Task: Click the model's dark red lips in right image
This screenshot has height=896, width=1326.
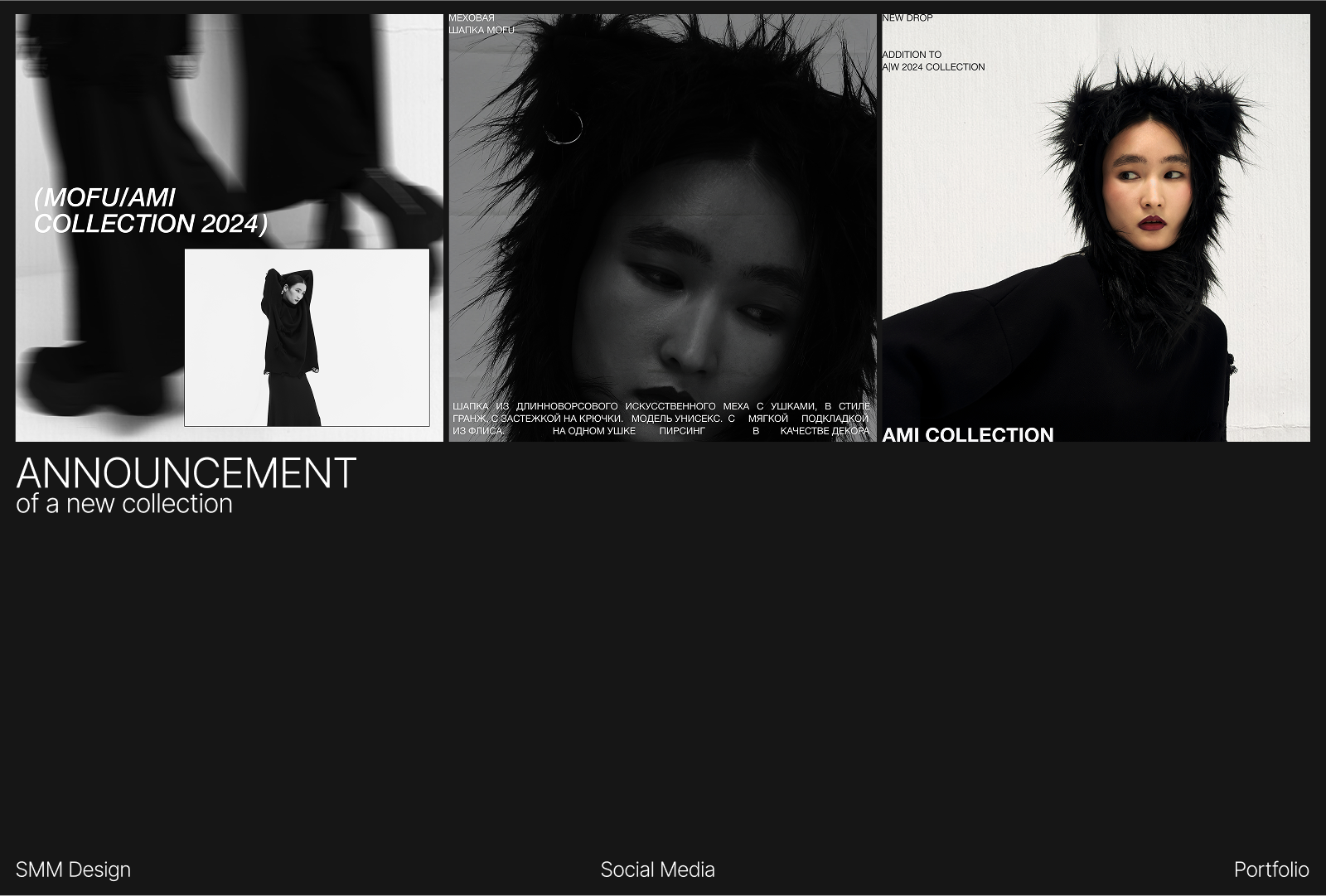Action: click(1151, 223)
